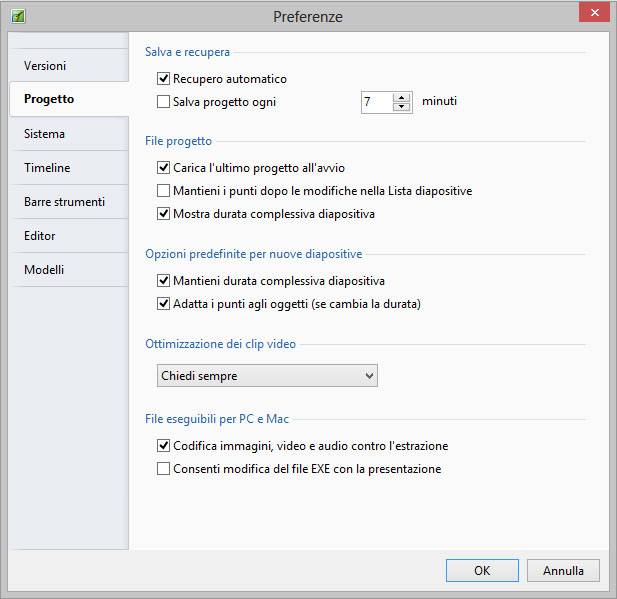Click the Annulla button
617x599 pixels.
[x=563, y=571]
